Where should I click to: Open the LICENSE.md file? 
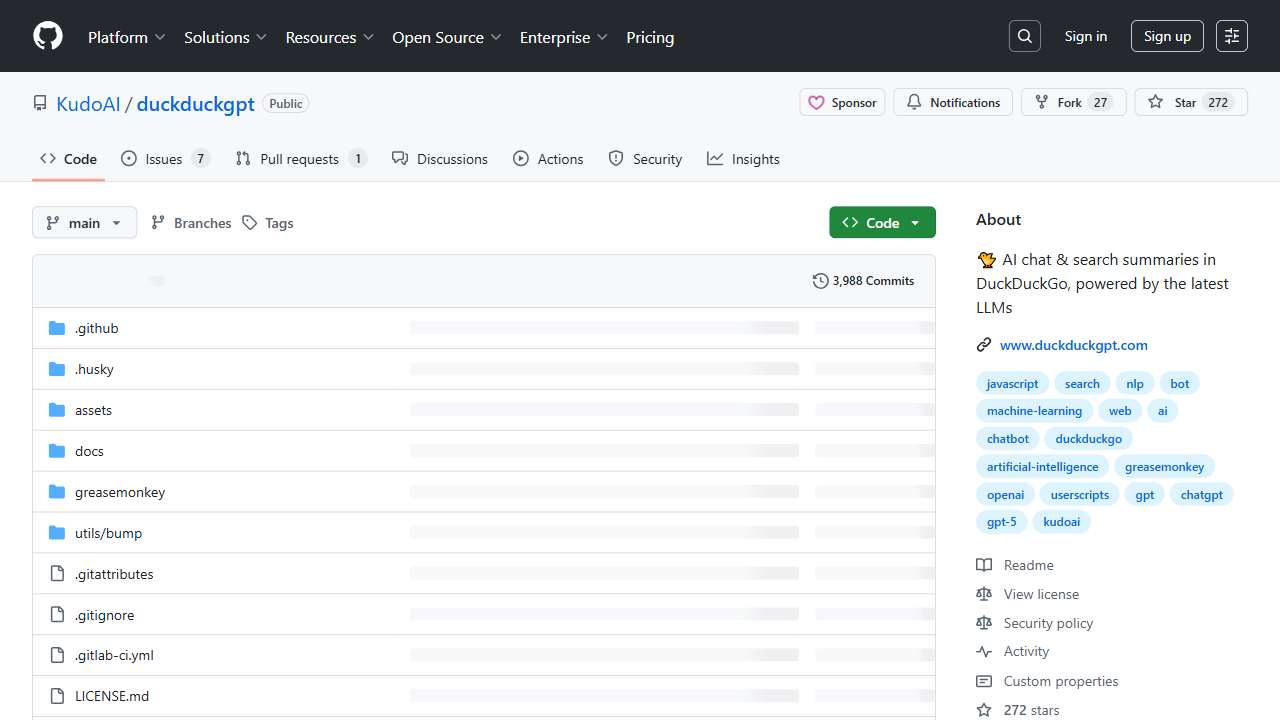coord(112,696)
